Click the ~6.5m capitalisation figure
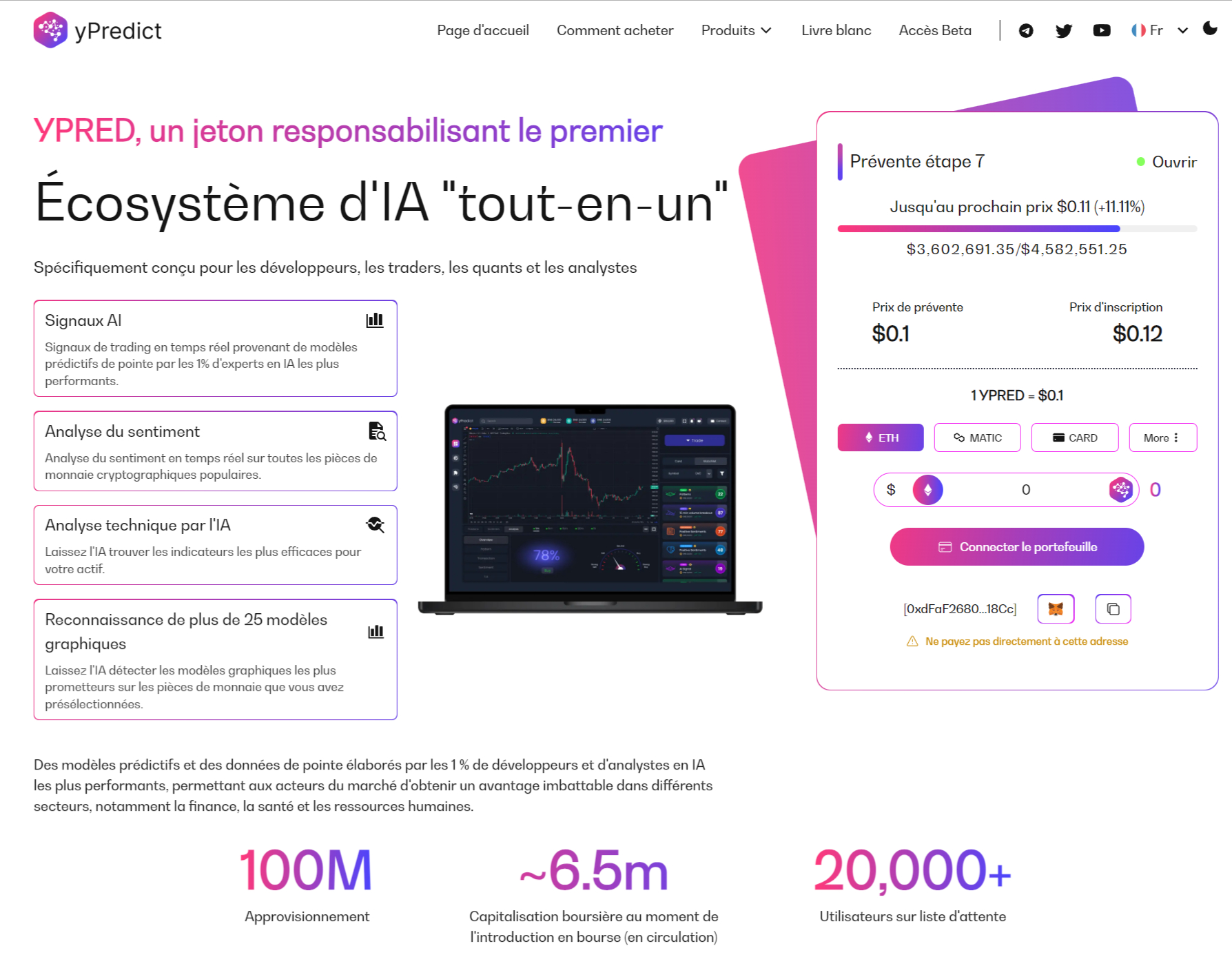The height and width of the screenshot is (957, 1232). point(593,870)
